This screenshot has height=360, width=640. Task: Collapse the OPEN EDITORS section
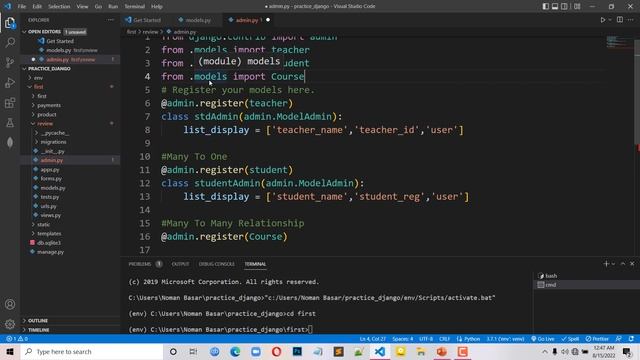[x=24, y=32]
